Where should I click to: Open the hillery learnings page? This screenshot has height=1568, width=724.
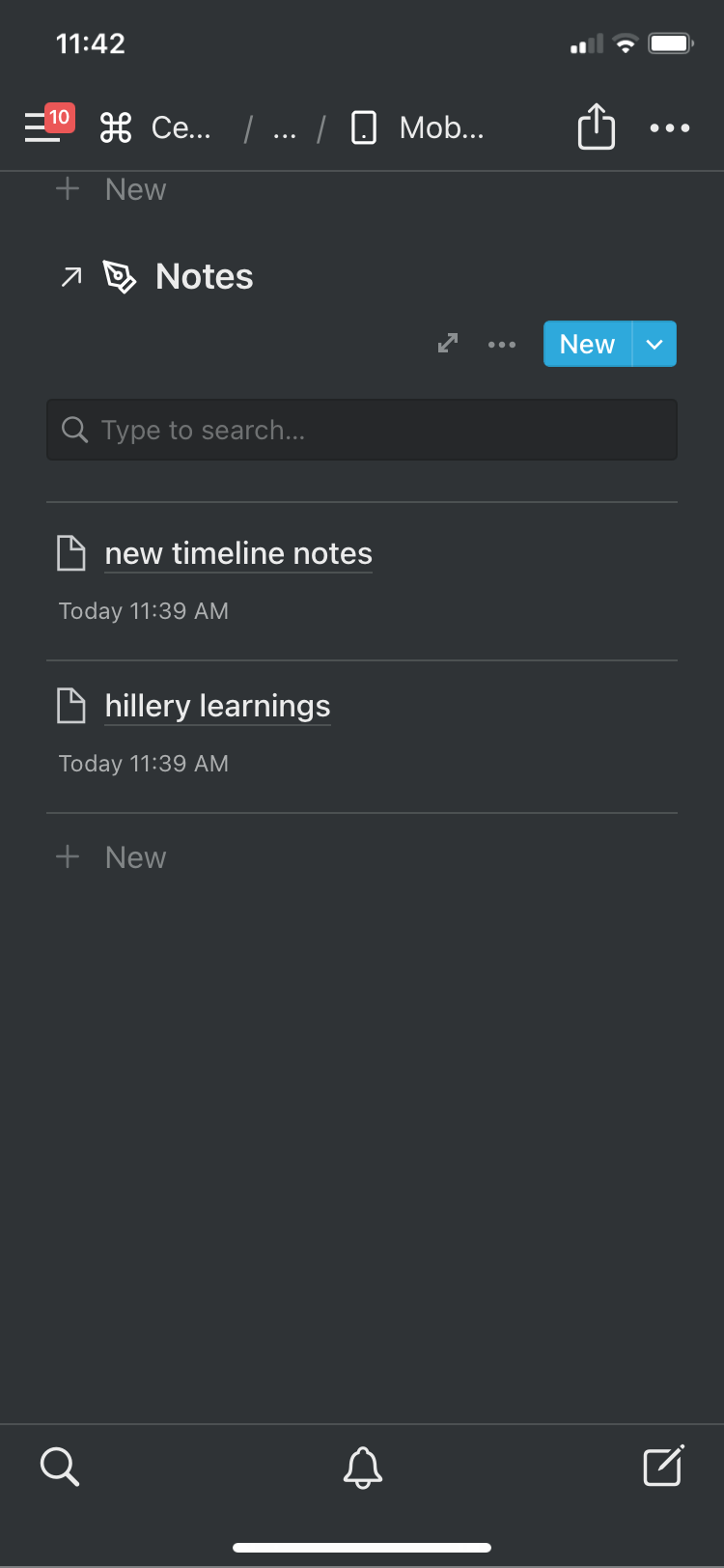pos(216,705)
